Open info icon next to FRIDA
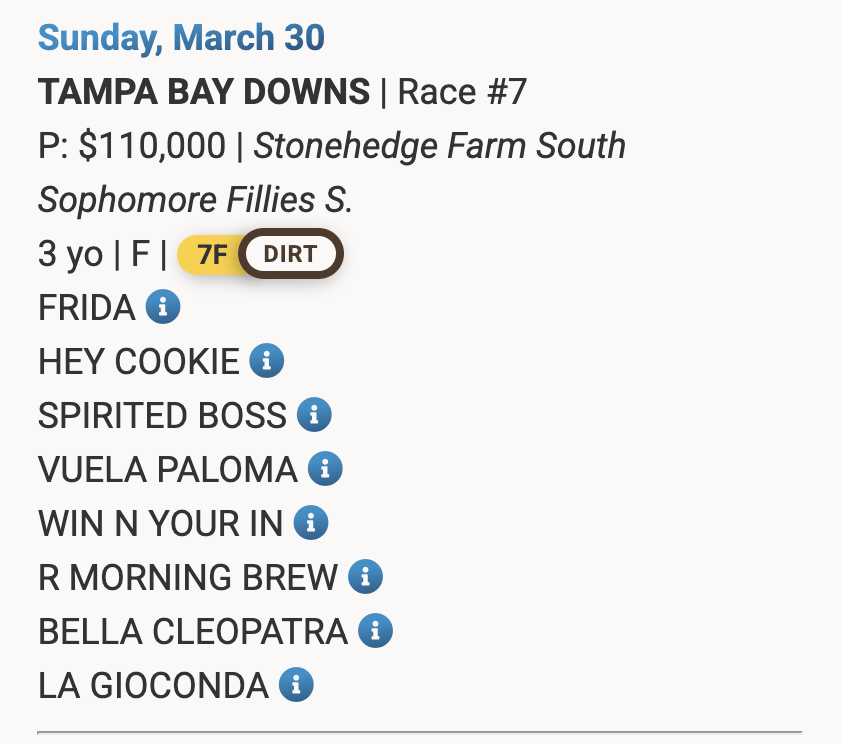 click(163, 307)
